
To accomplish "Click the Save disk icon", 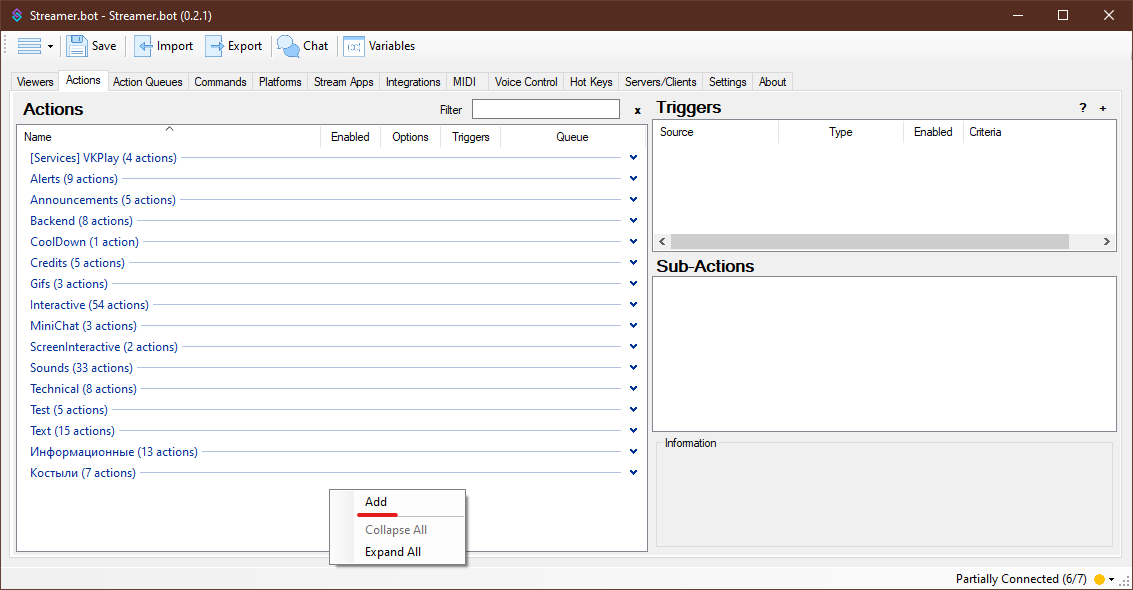I will click(77, 46).
